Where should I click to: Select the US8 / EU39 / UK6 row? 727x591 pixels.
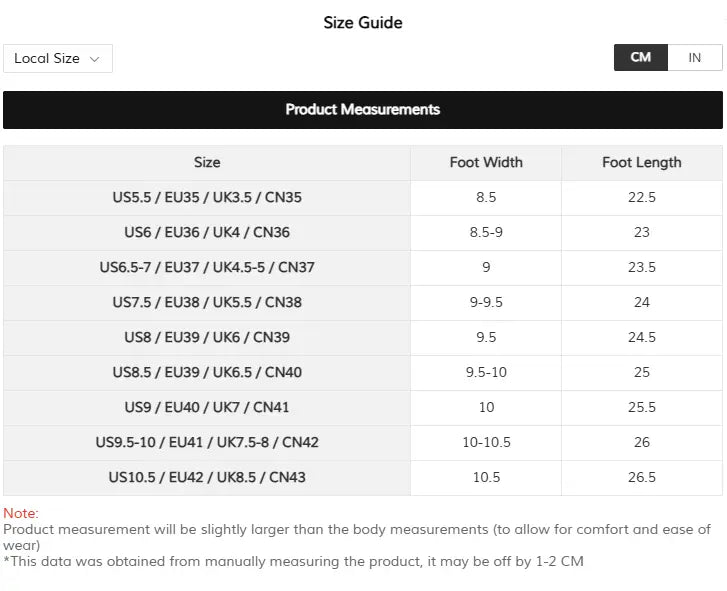coord(363,338)
